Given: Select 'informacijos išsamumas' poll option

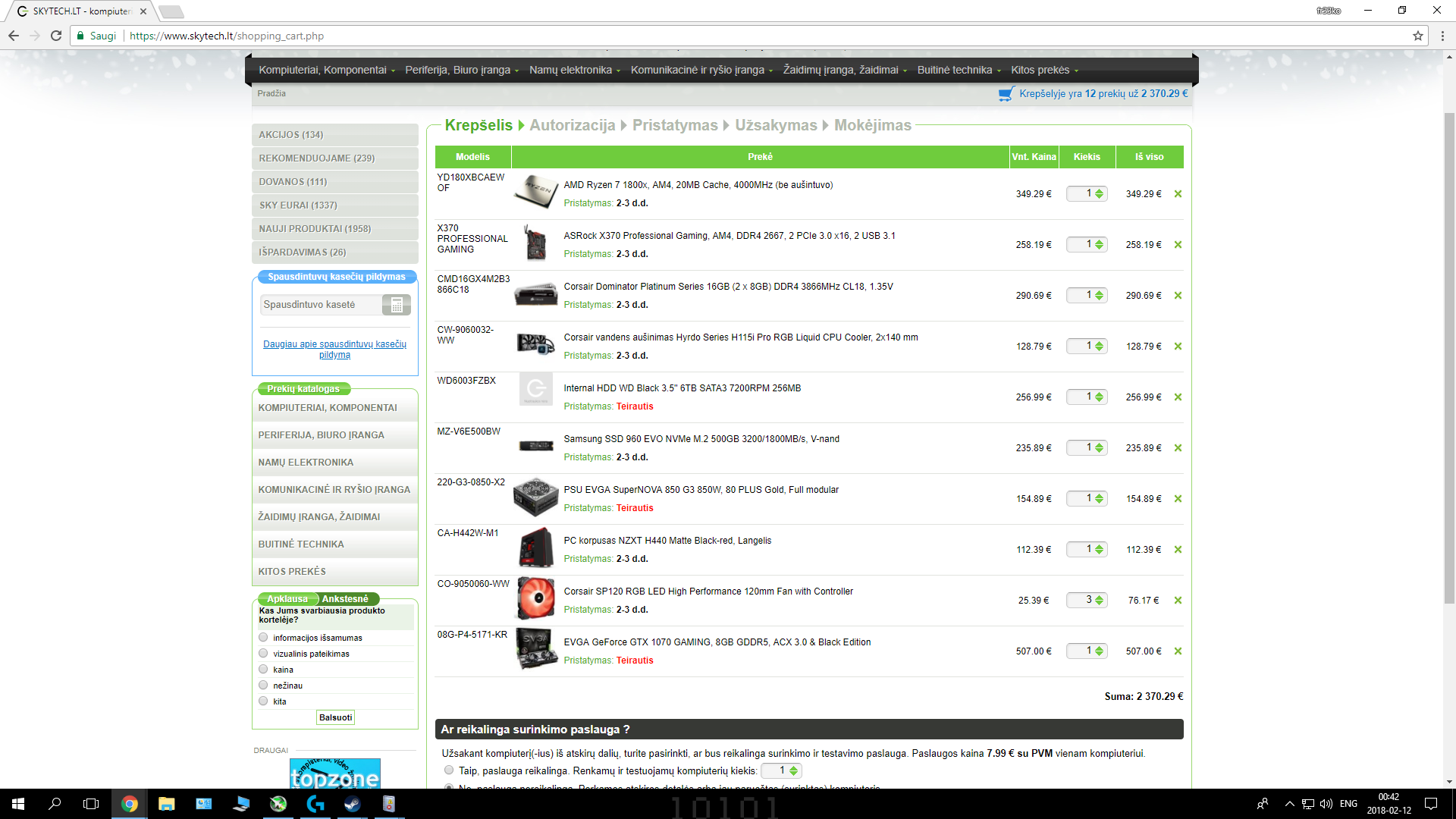Looking at the screenshot, I should coord(263,638).
